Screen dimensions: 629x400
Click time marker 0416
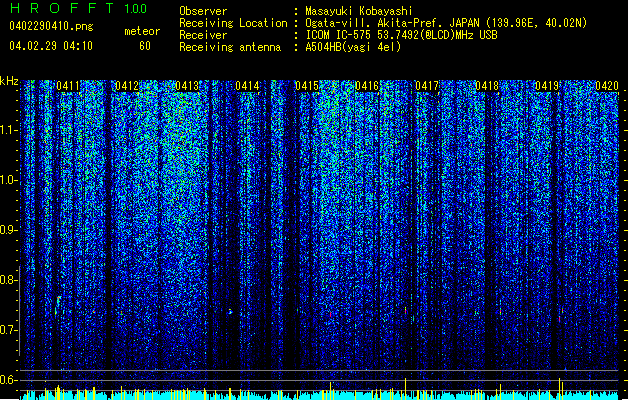(x=367, y=86)
